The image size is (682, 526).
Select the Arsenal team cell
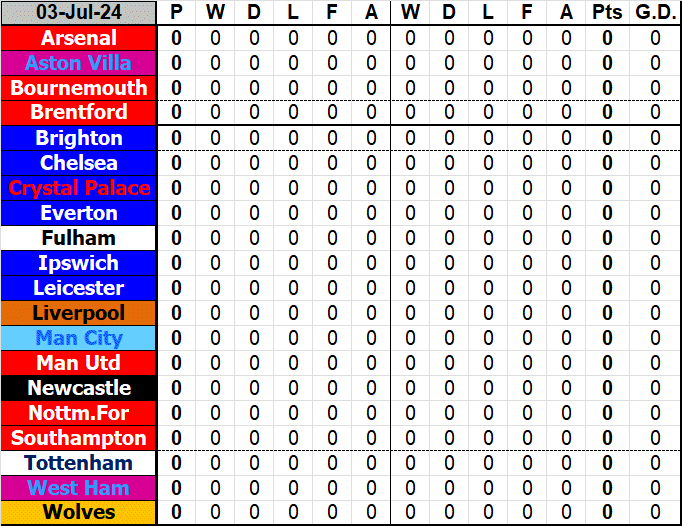tap(79, 38)
